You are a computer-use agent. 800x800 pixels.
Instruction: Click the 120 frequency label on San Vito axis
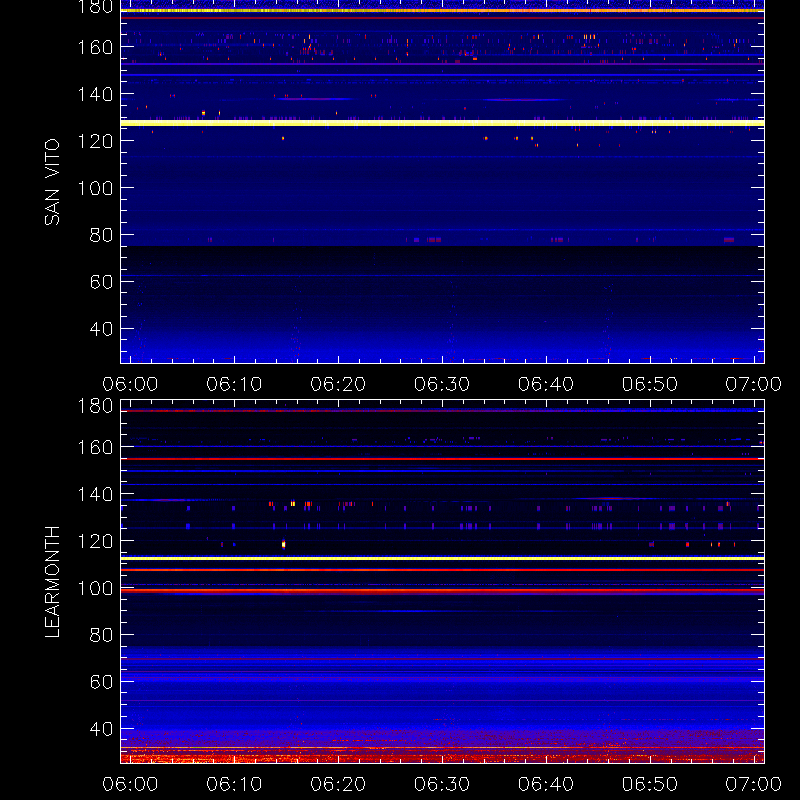(95, 141)
